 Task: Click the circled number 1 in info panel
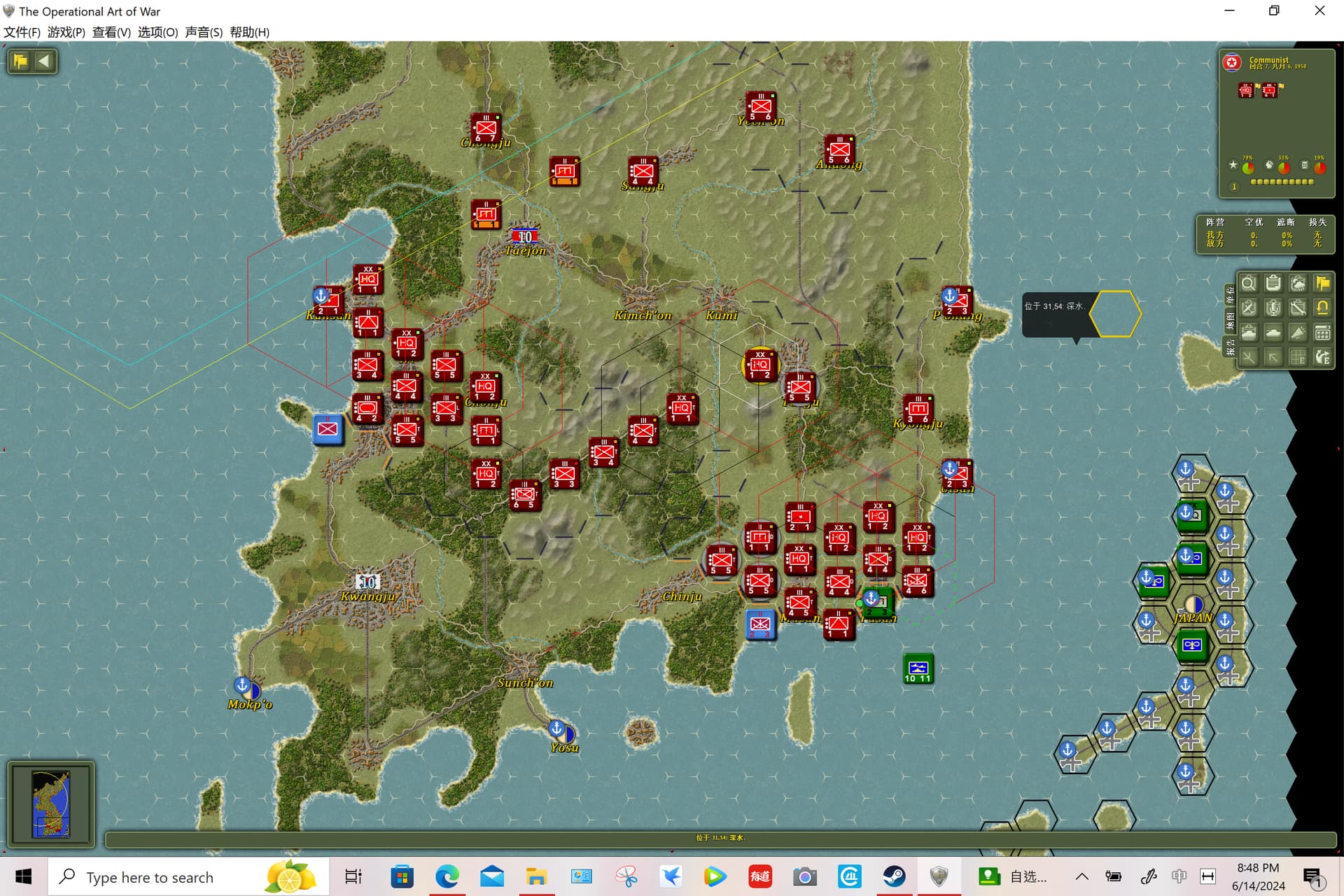tap(1234, 187)
